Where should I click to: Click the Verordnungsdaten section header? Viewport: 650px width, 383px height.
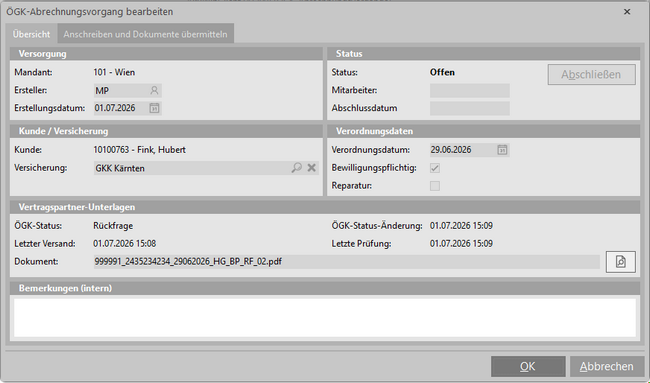[483, 131]
